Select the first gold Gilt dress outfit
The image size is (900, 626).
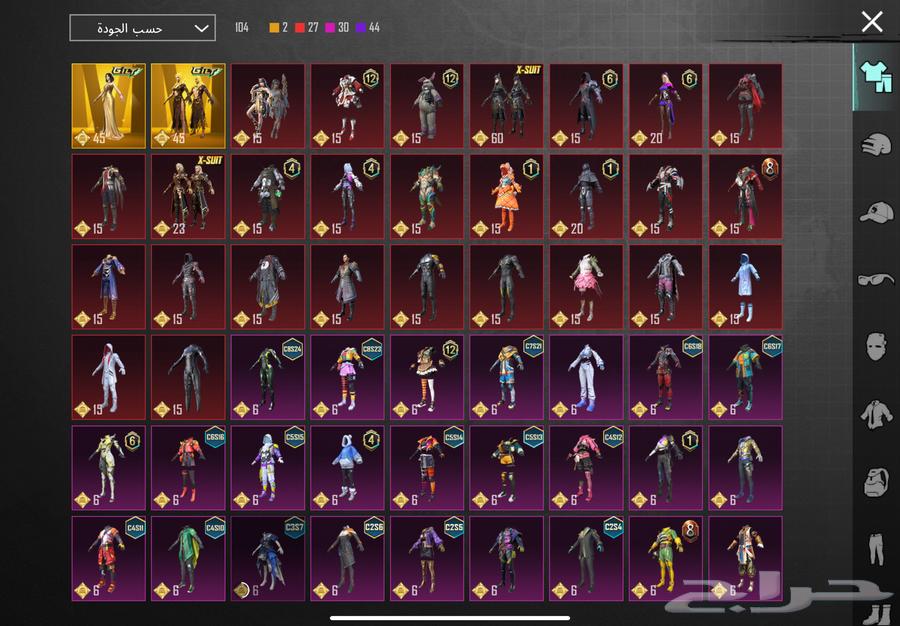click(x=109, y=105)
